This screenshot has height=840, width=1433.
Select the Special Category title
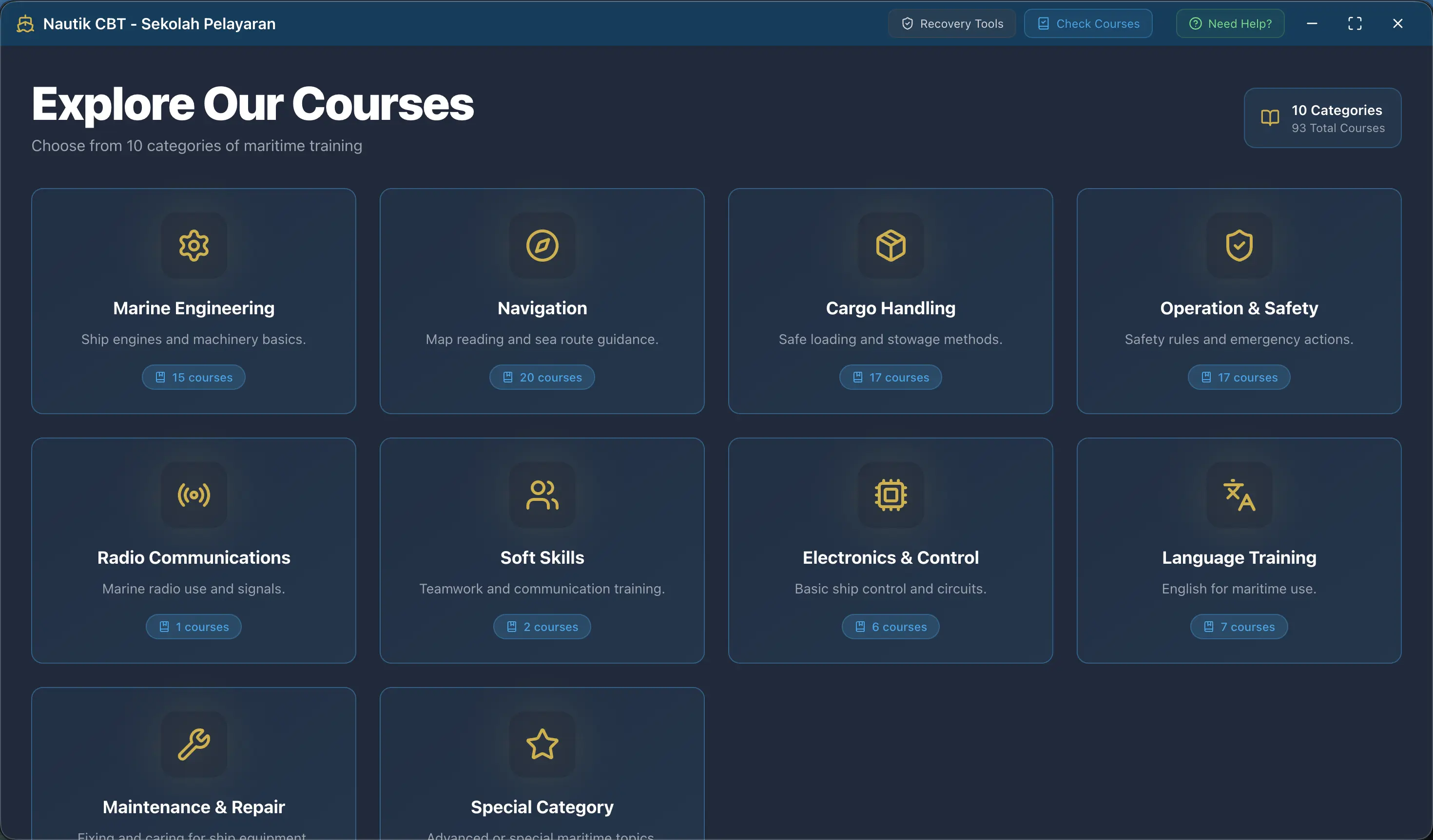[542, 807]
